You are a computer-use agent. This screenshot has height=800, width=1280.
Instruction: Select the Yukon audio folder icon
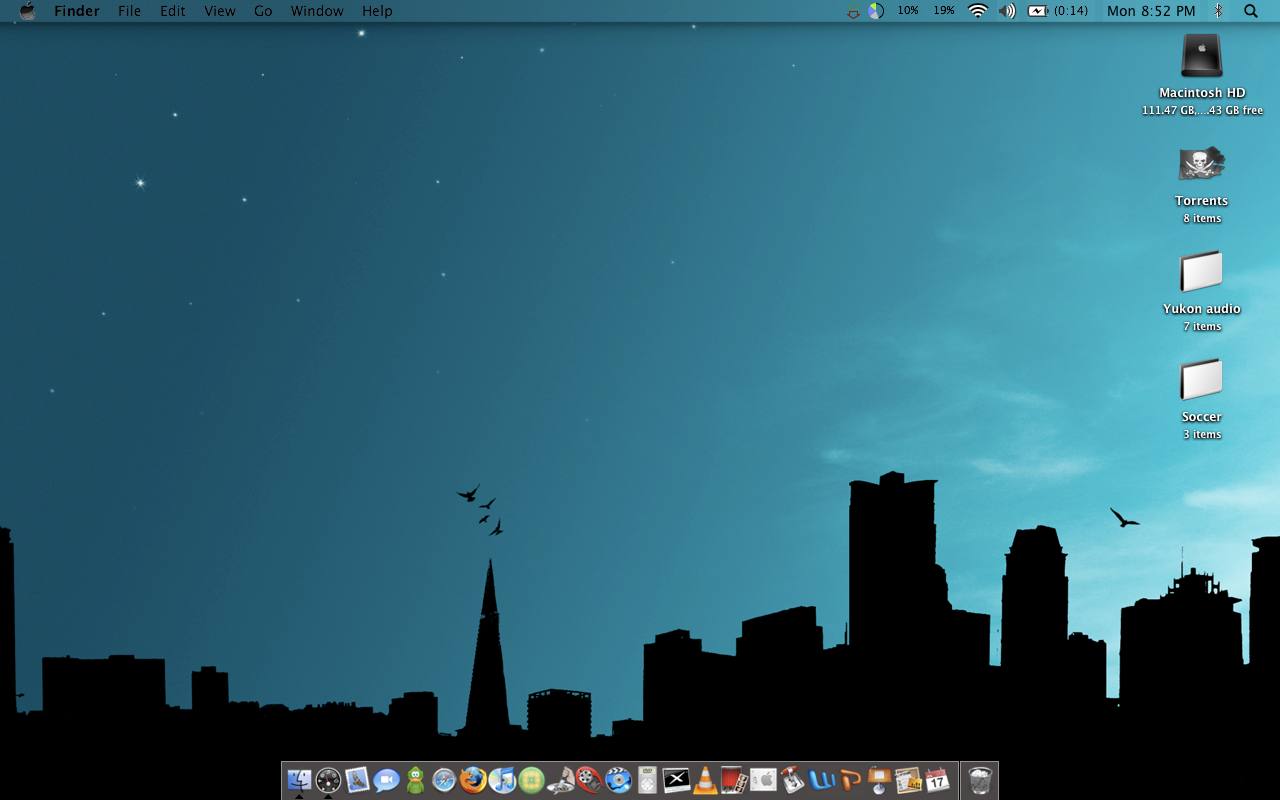[1201, 272]
